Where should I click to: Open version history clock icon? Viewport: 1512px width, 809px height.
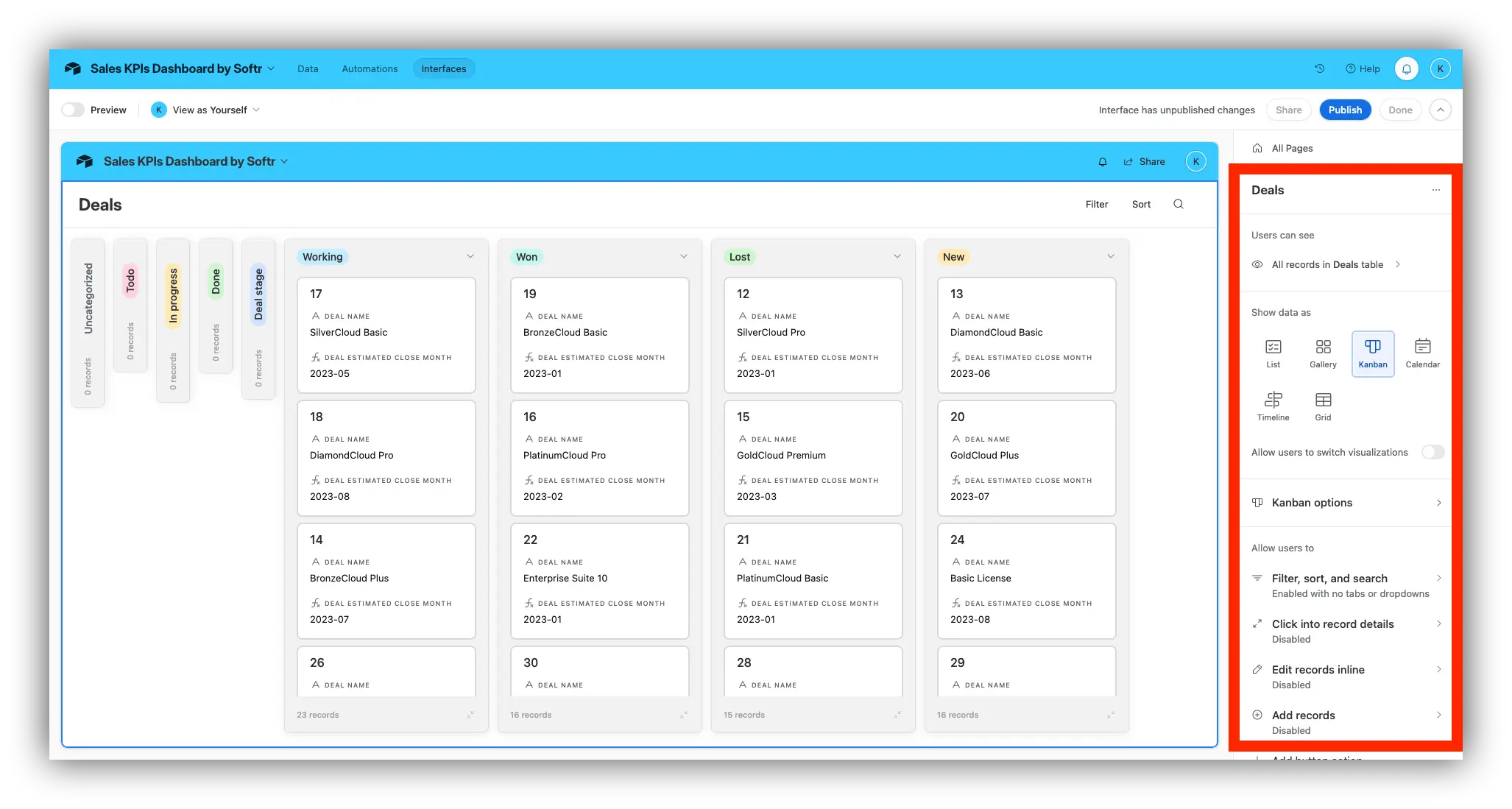1319,68
